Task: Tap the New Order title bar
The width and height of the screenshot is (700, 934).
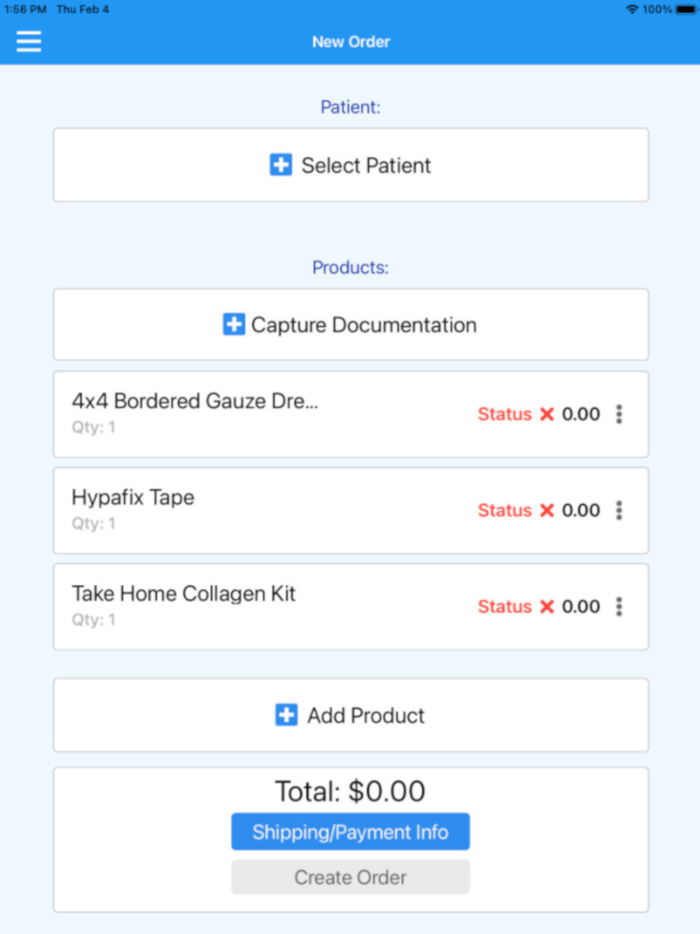Action: pyautogui.click(x=350, y=41)
